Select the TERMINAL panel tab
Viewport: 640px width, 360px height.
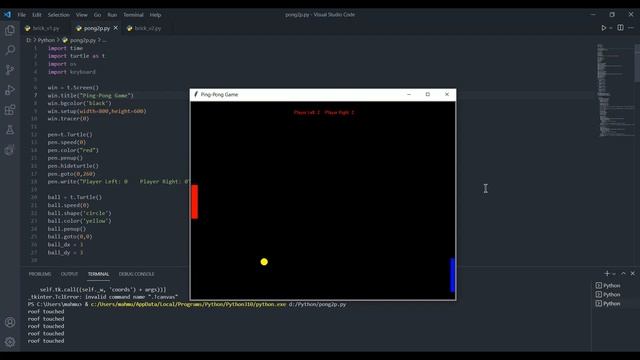point(98,274)
